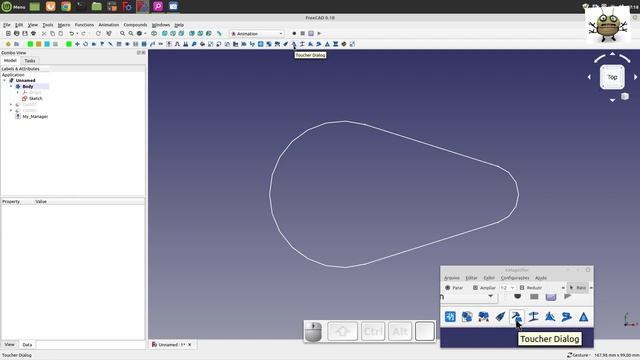This screenshot has width=640, height=360.
Task: Click the save document icon
Action: click(25, 33)
